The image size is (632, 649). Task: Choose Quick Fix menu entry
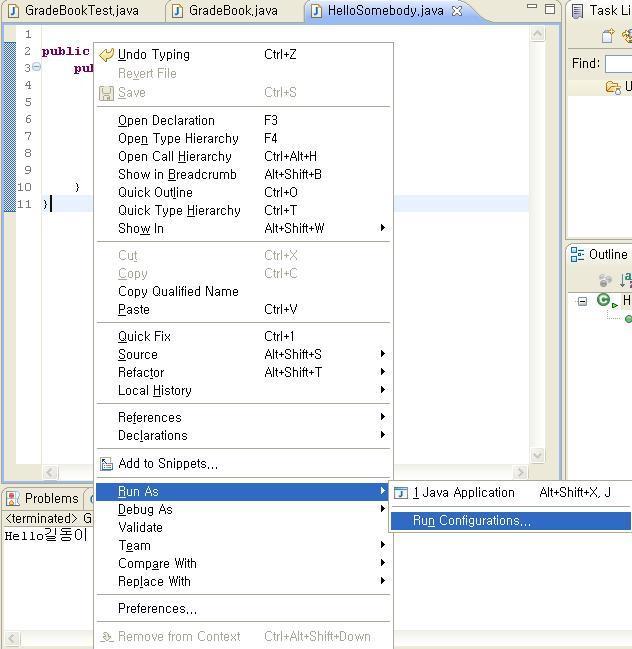(x=244, y=337)
